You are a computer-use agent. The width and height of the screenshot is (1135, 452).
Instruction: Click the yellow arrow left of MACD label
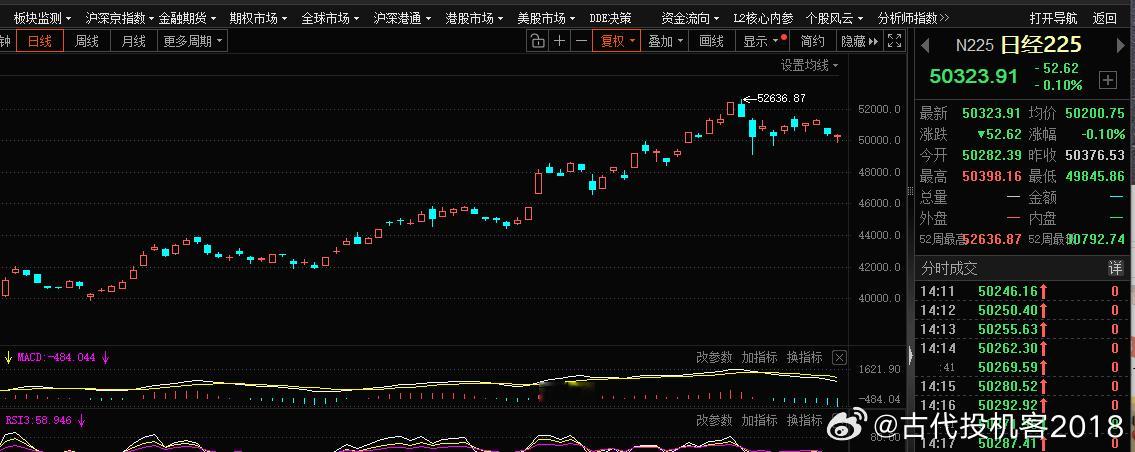point(8,357)
